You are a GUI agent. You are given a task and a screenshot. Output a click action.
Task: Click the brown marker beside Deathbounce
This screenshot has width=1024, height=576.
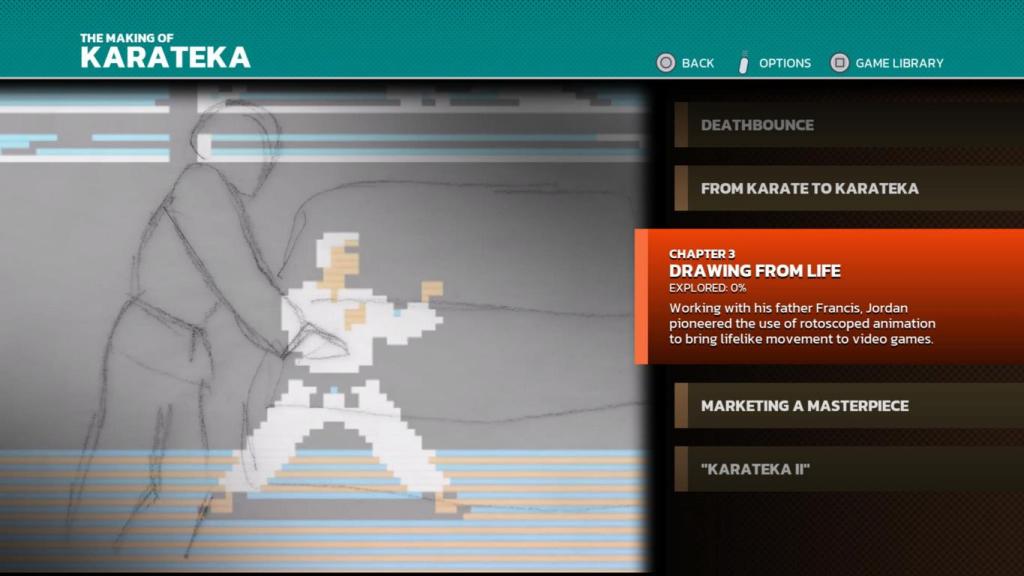point(681,125)
